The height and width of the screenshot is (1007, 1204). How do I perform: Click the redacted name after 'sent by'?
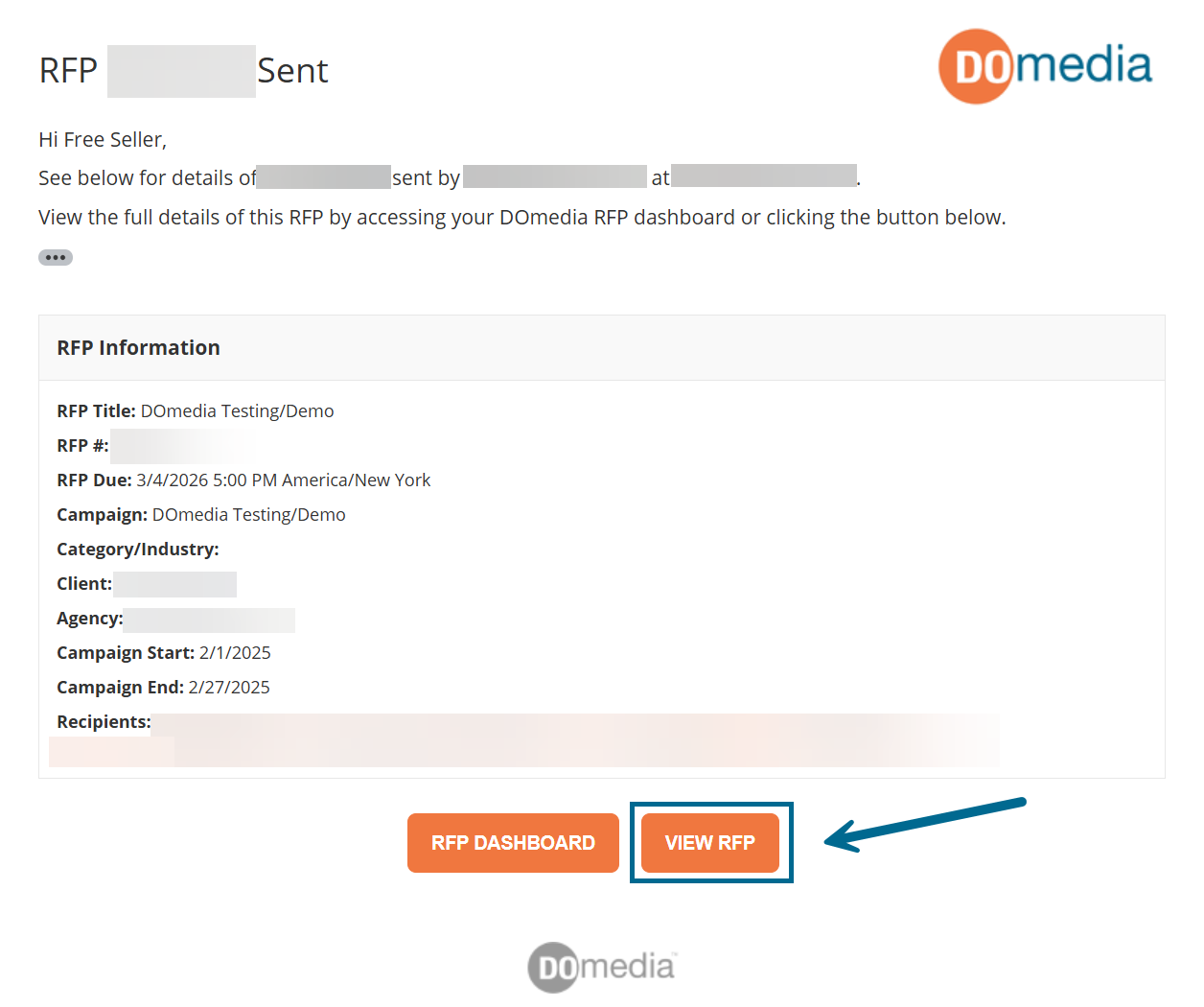tap(554, 177)
